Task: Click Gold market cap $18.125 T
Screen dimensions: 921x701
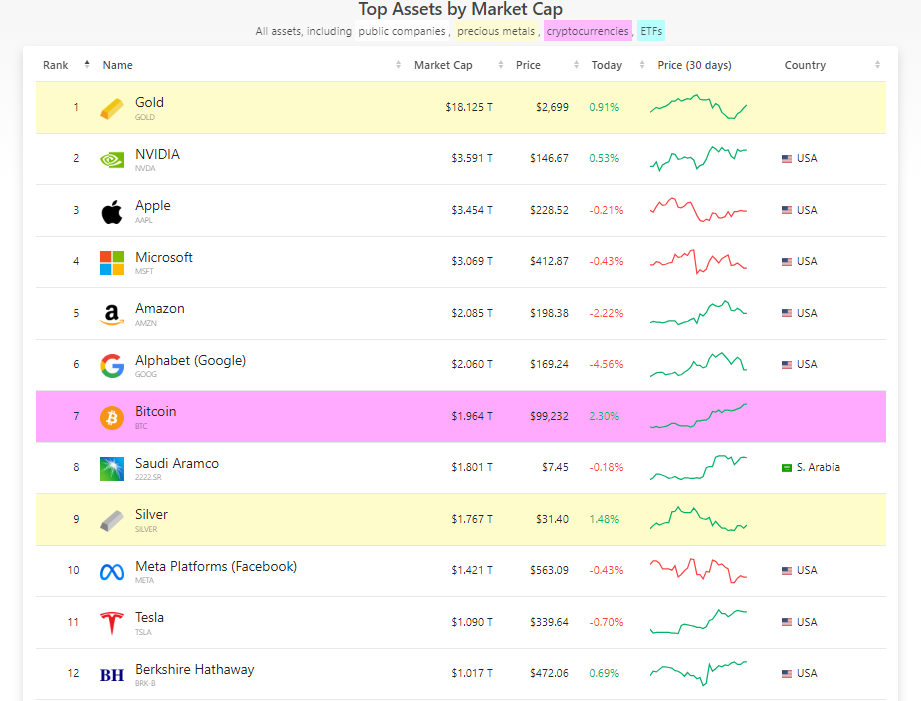Action: [469, 107]
